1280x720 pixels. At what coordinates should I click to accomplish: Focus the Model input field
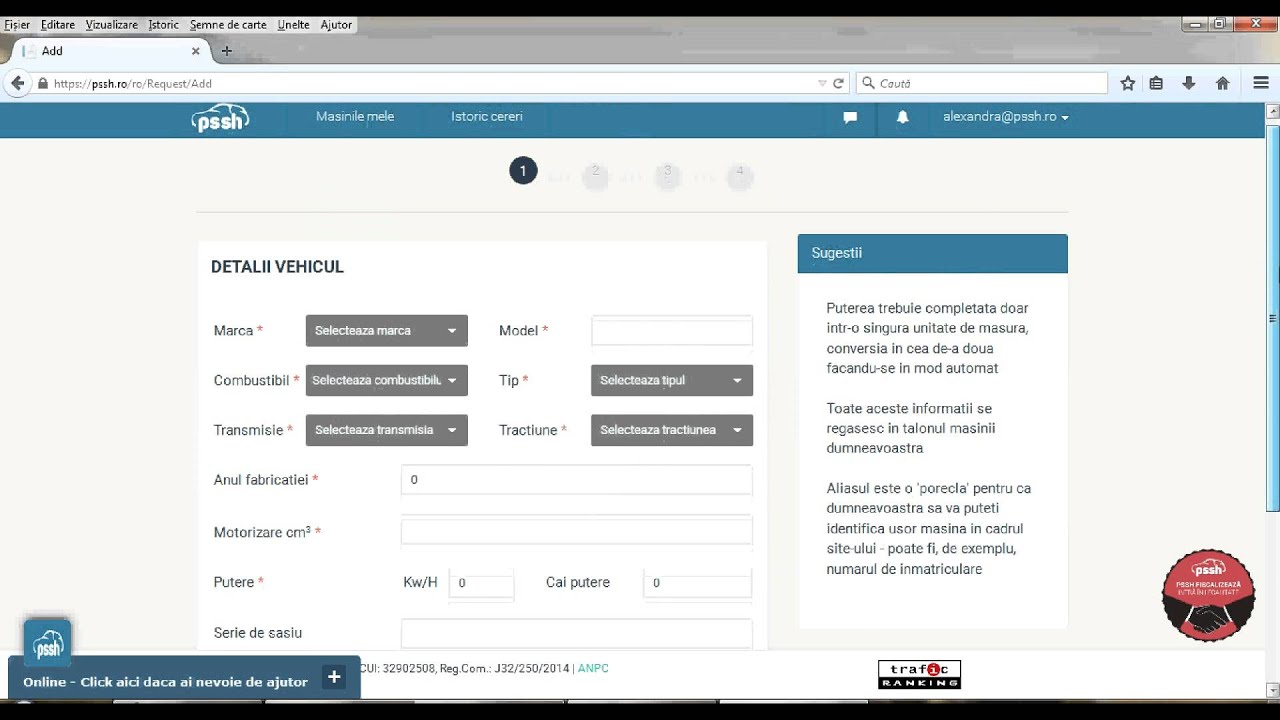pos(672,331)
